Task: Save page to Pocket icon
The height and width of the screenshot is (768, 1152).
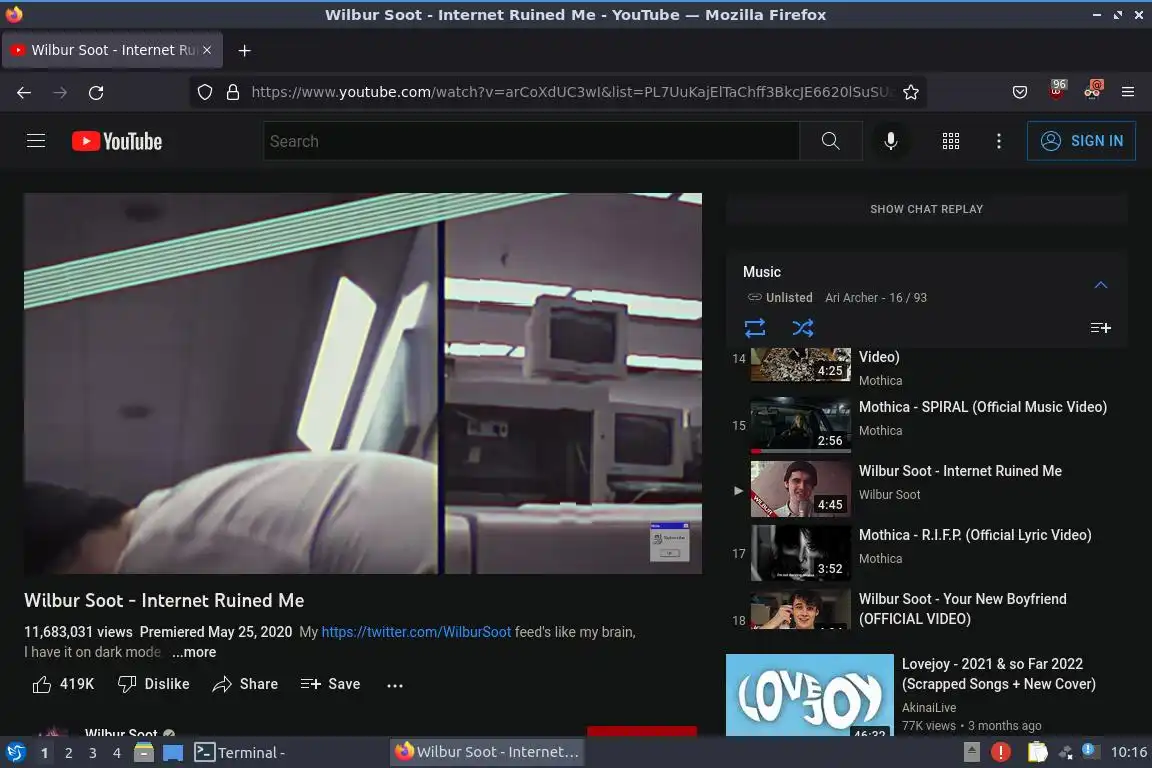Action: [x=1020, y=93]
